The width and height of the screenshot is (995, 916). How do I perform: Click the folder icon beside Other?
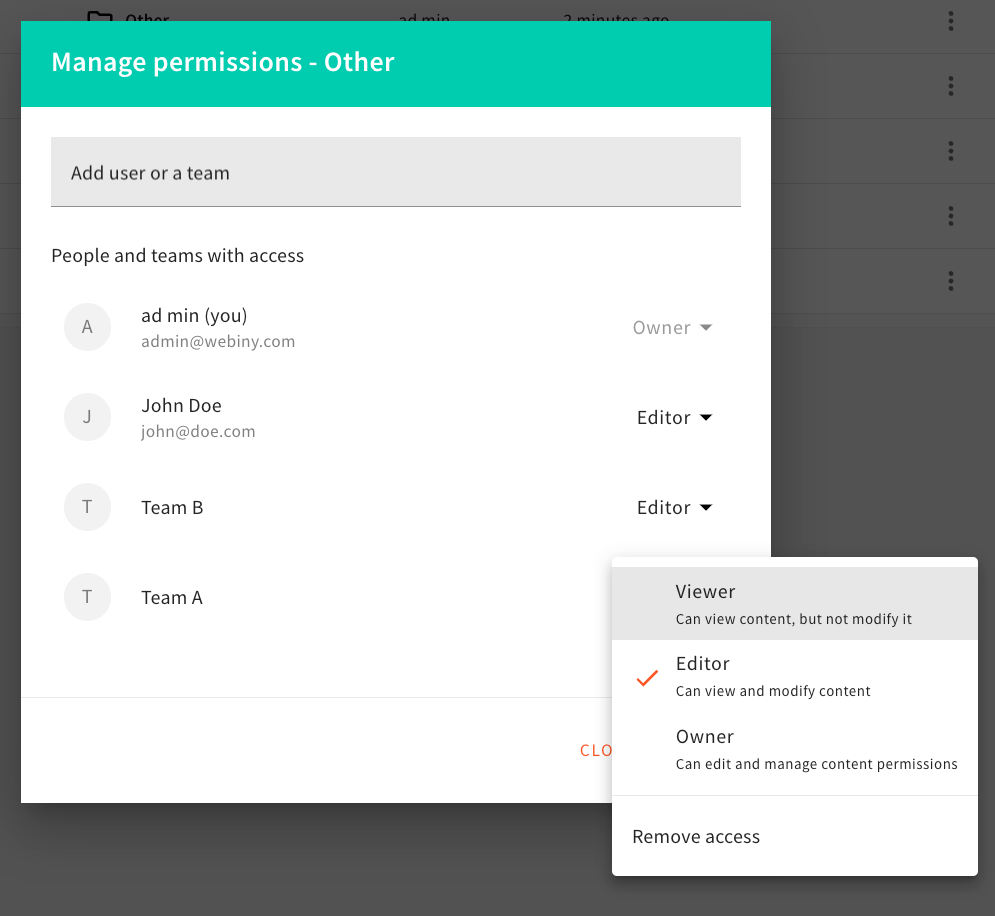pos(103,15)
